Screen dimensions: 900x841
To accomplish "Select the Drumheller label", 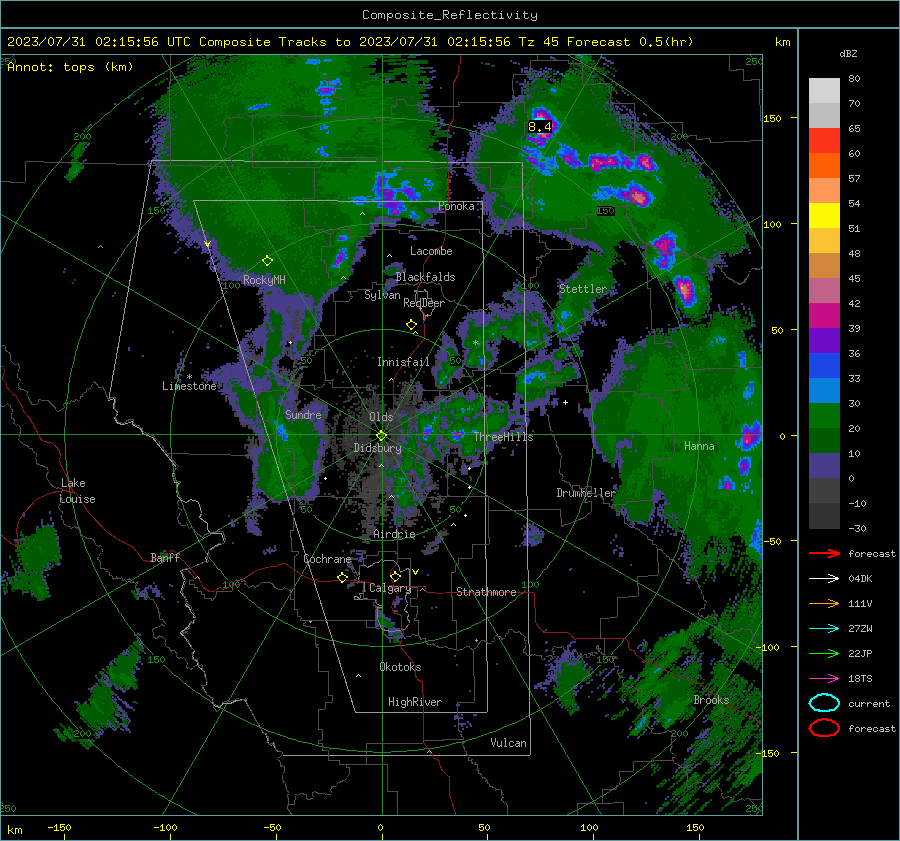I will click(586, 493).
